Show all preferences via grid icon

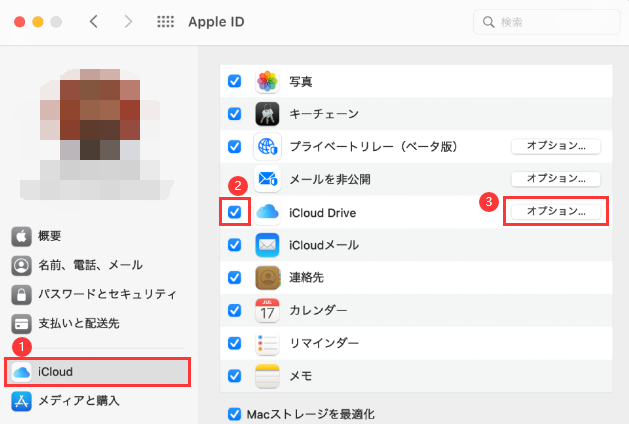165,22
